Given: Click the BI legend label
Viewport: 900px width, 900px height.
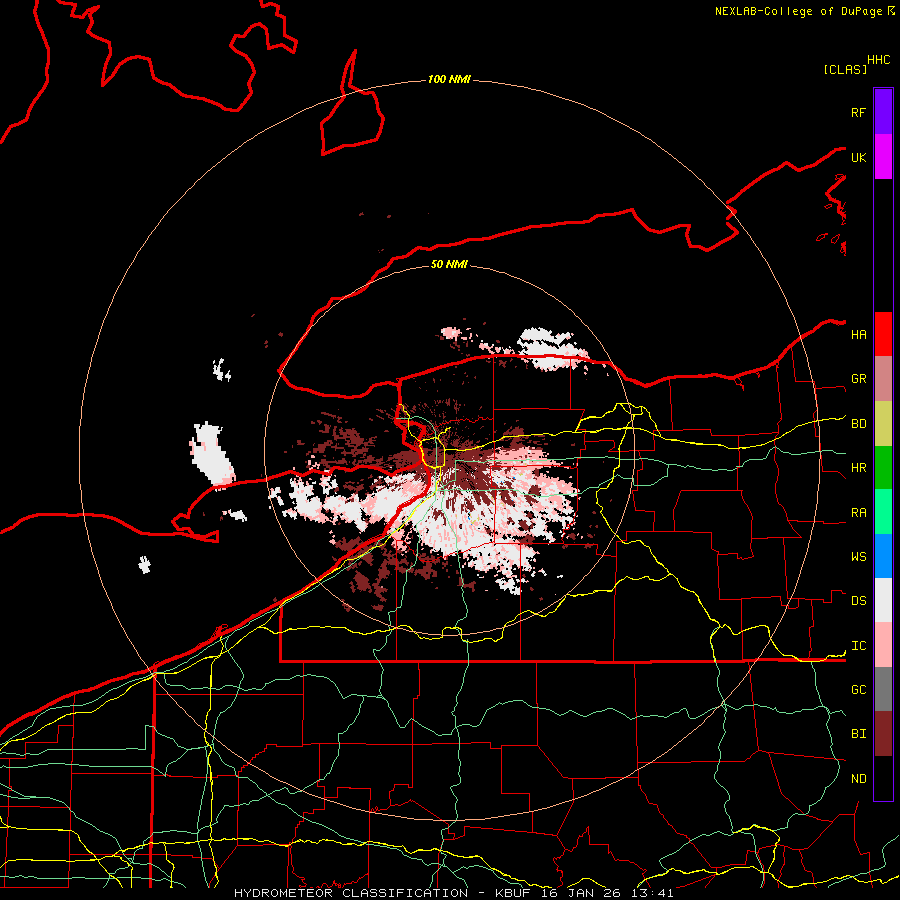Looking at the screenshot, I should pos(858,734).
